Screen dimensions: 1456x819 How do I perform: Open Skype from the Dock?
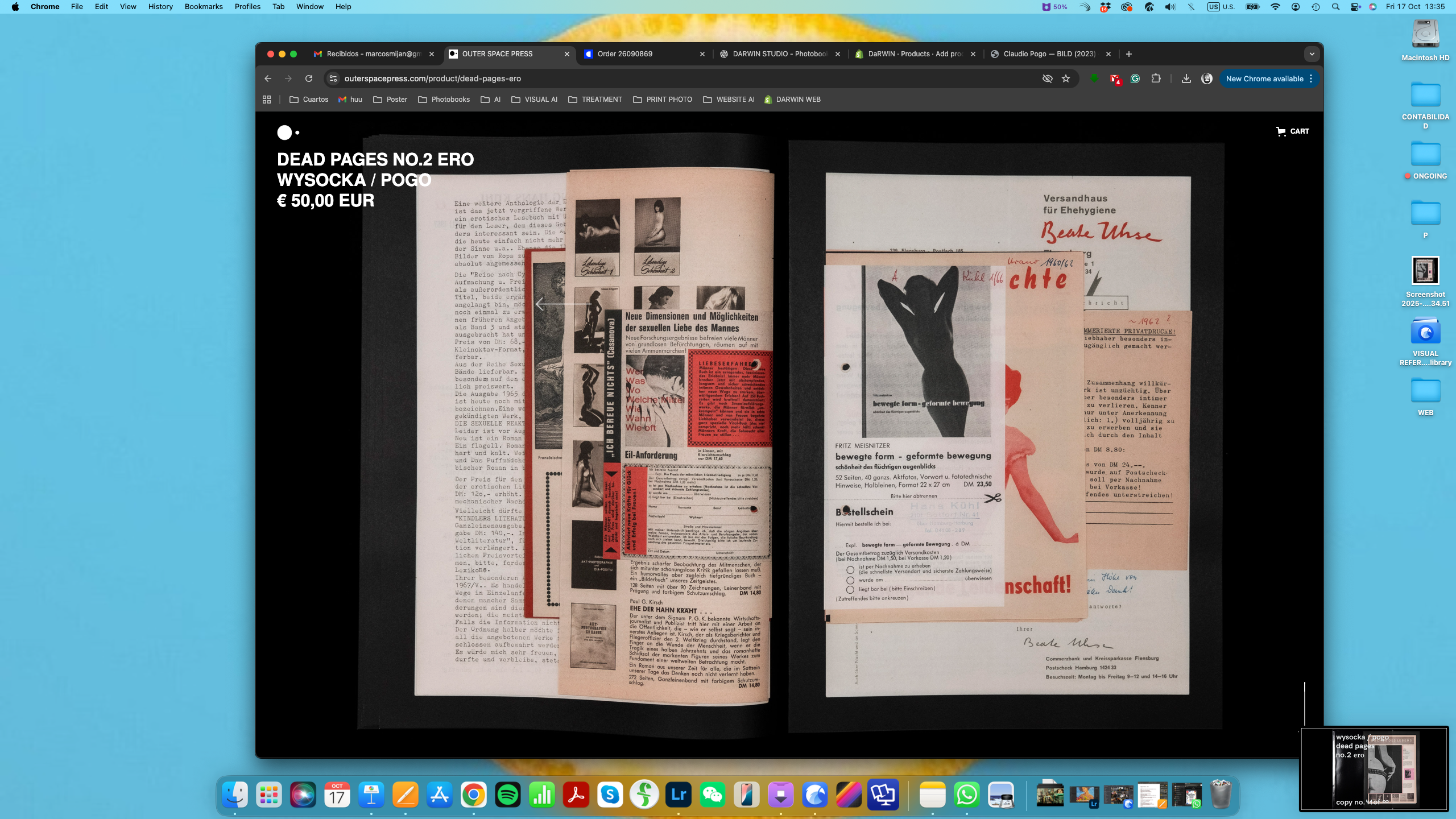point(610,795)
